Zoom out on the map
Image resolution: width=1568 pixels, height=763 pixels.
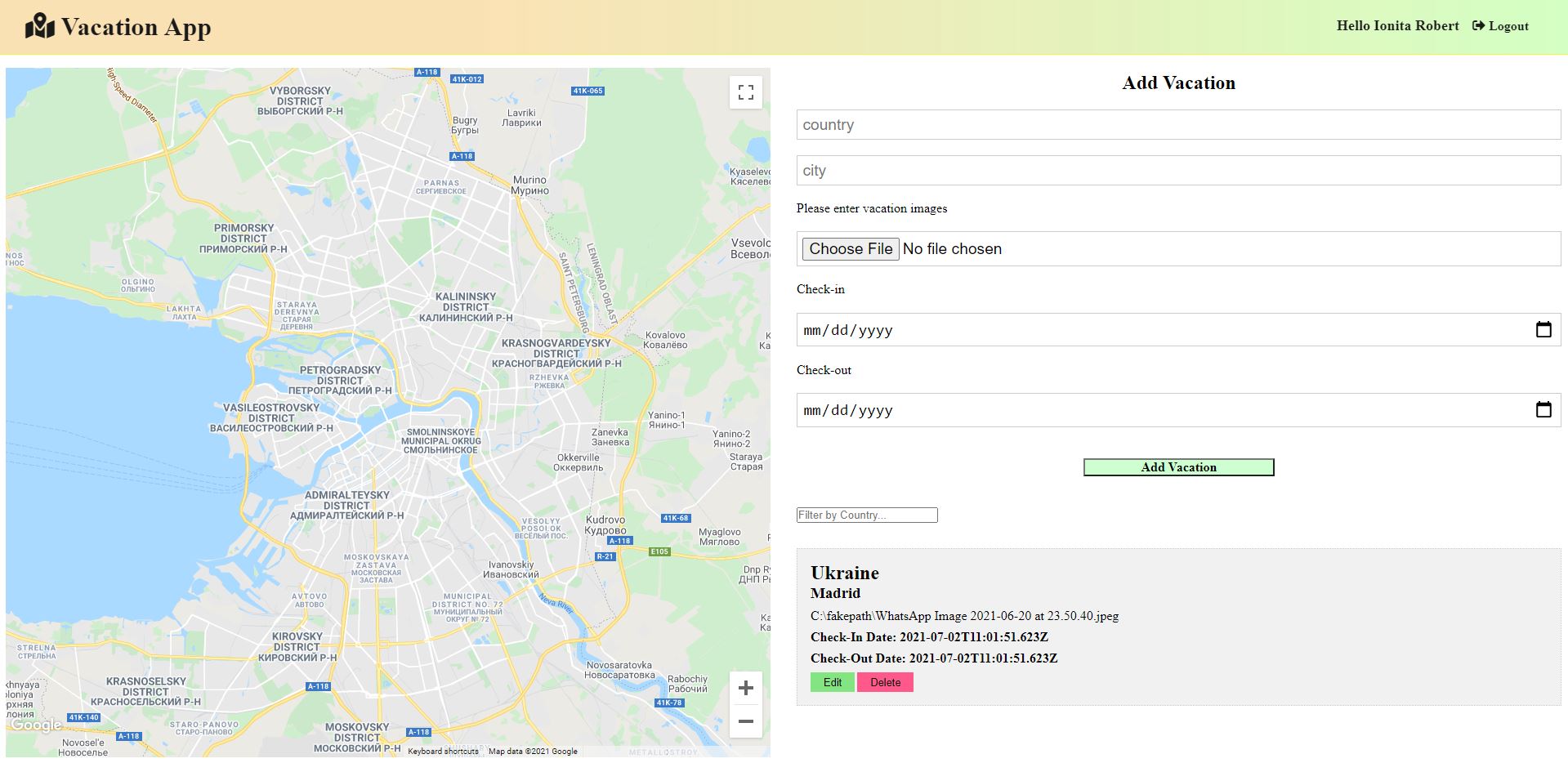click(745, 721)
